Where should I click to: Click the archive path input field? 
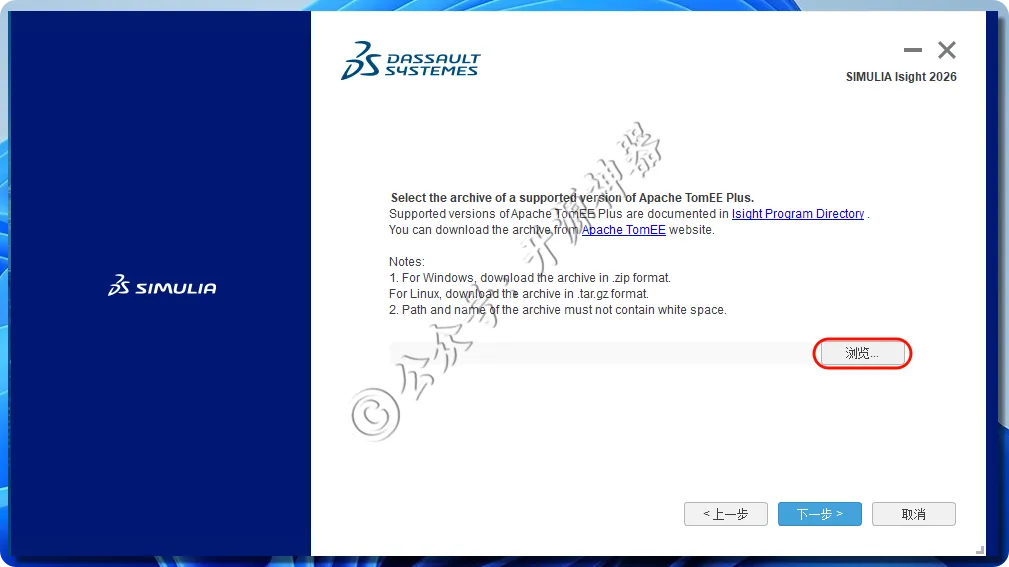(602, 353)
